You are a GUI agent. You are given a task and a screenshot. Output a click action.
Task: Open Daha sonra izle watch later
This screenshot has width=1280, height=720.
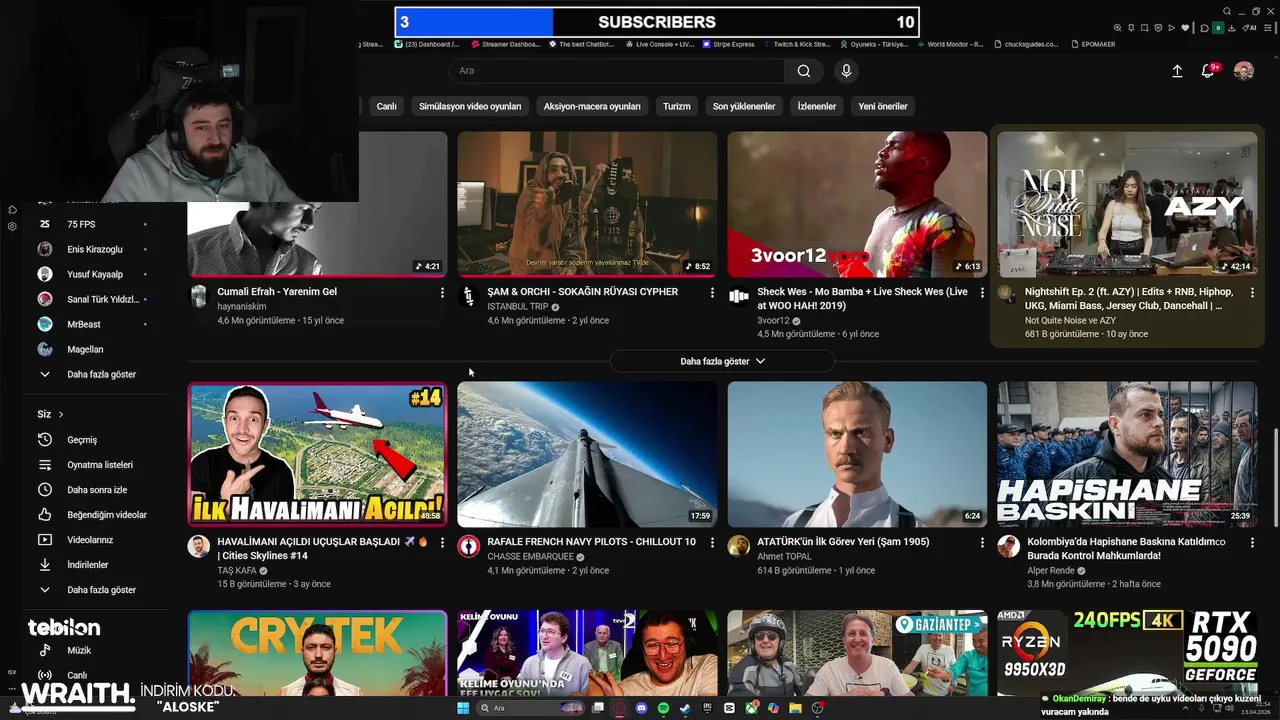[x=95, y=490]
